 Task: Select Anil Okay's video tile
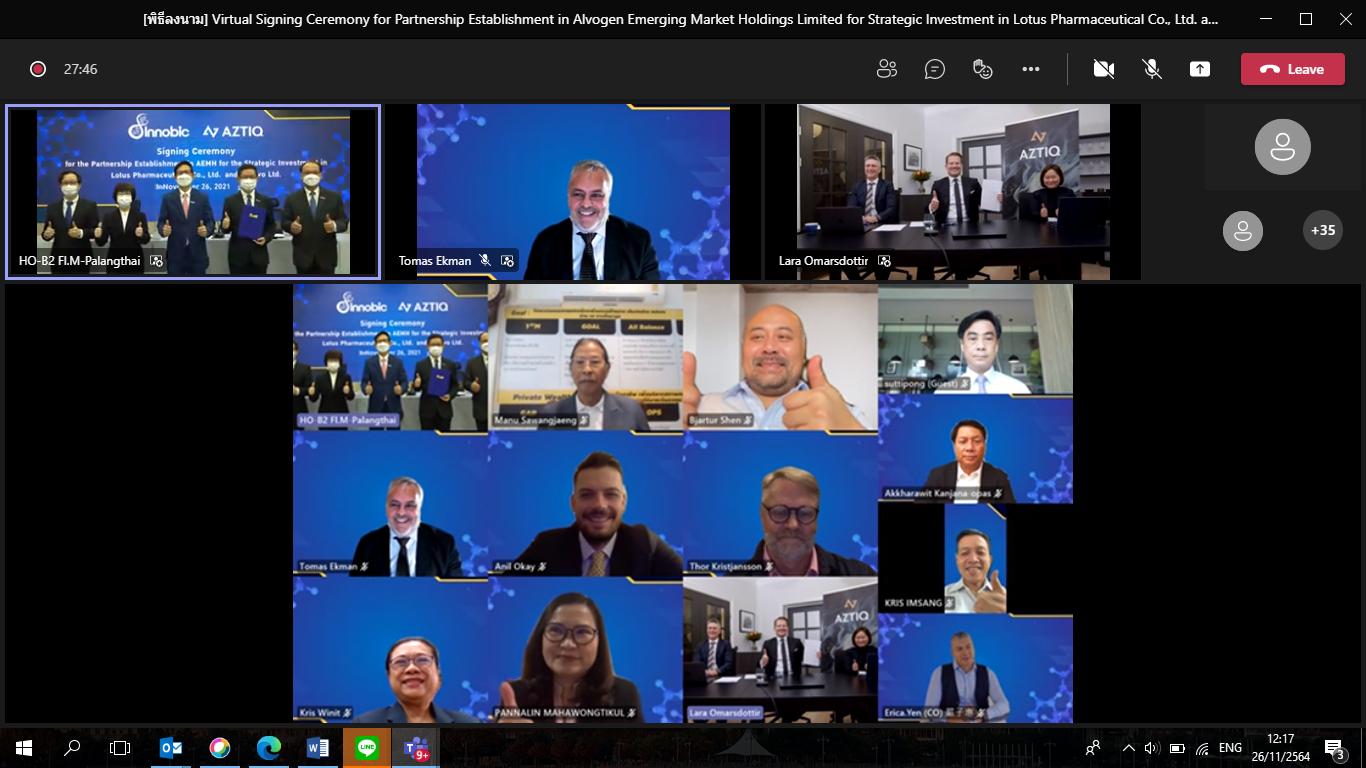[585, 503]
